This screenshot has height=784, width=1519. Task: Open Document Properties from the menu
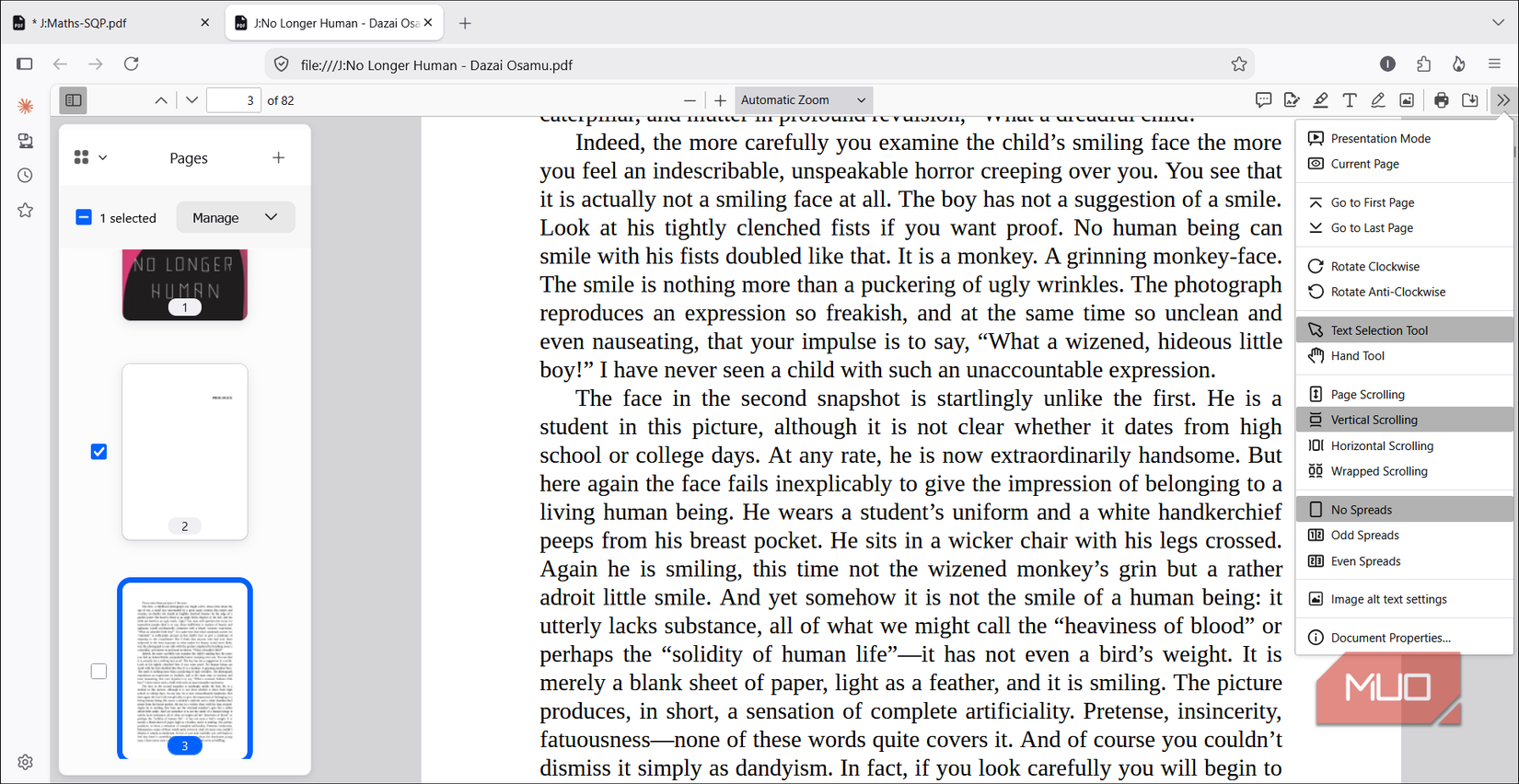[x=1405, y=638]
